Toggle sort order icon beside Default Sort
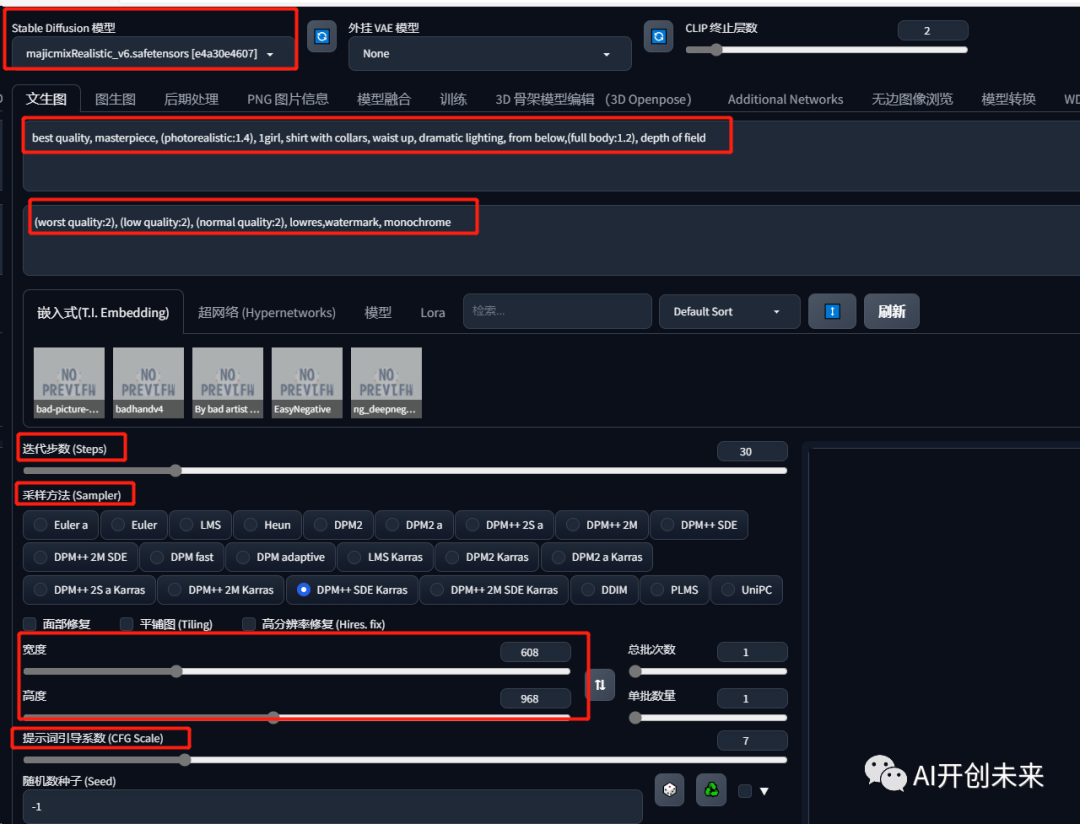 point(832,311)
